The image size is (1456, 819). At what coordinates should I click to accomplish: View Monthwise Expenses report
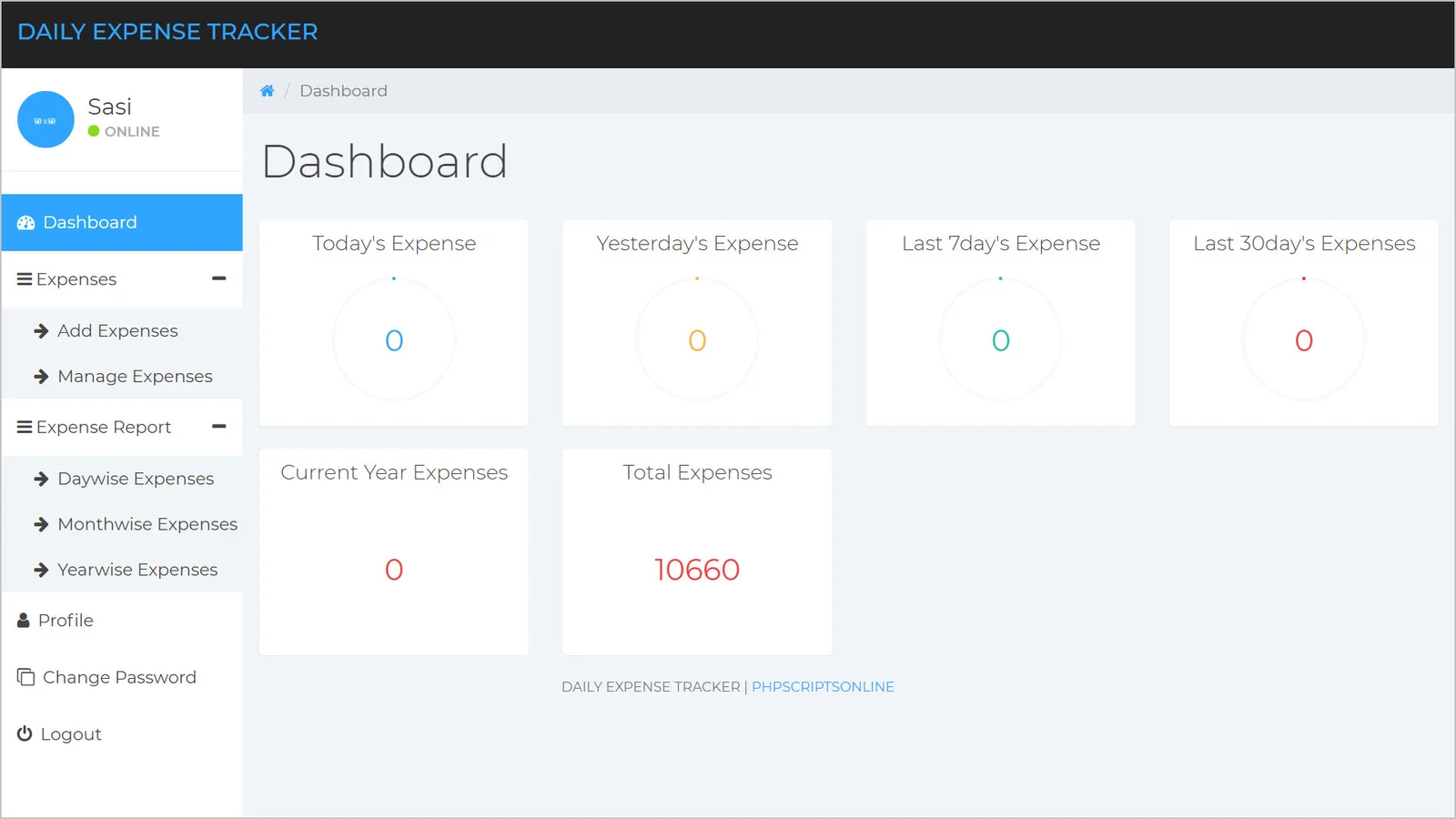tap(122, 524)
